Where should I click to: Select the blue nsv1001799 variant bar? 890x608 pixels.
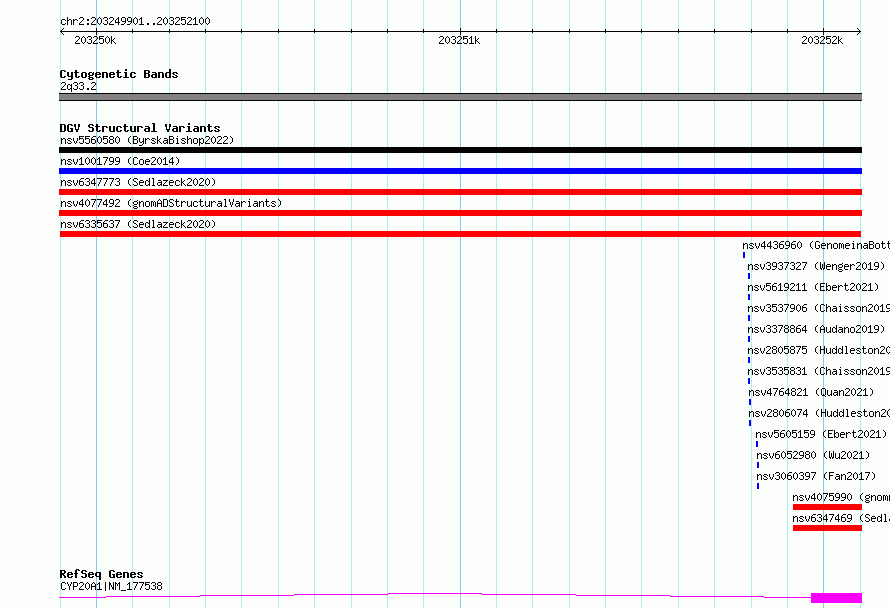click(x=460, y=171)
